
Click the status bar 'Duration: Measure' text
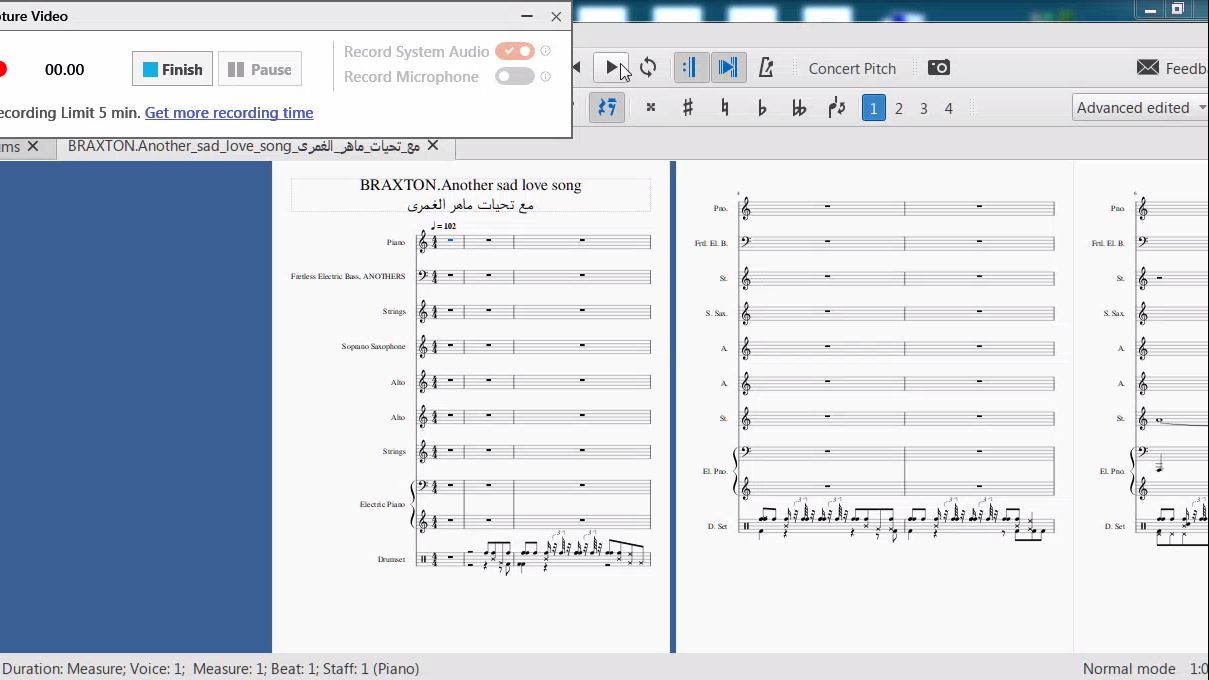click(x=65, y=669)
